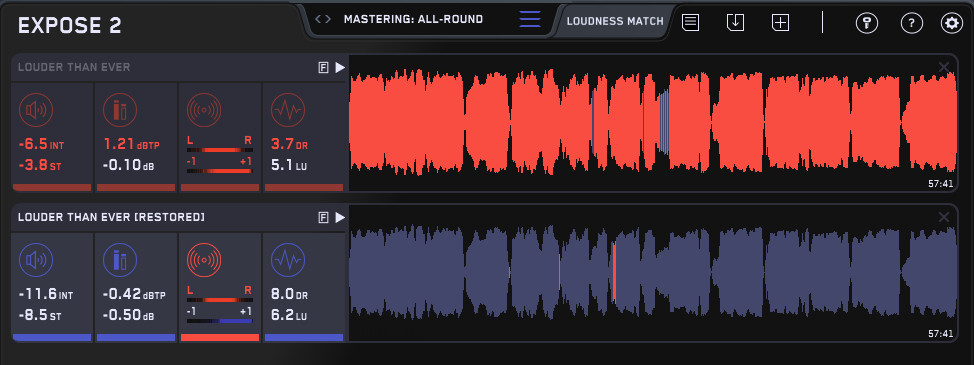Click preset previous/next arrows
The image size is (974, 365).
(x=322, y=19)
